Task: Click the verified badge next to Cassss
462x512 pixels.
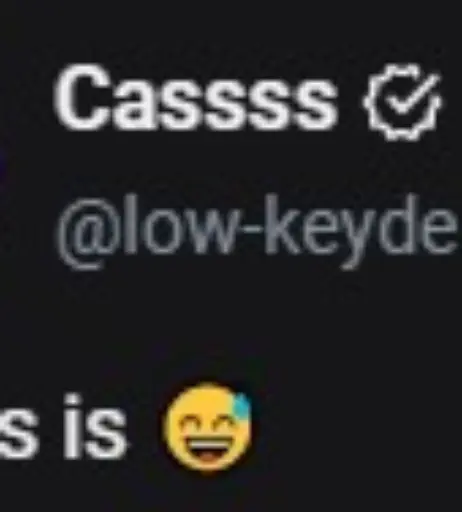Action: pyautogui.click(x=402, y=102)
